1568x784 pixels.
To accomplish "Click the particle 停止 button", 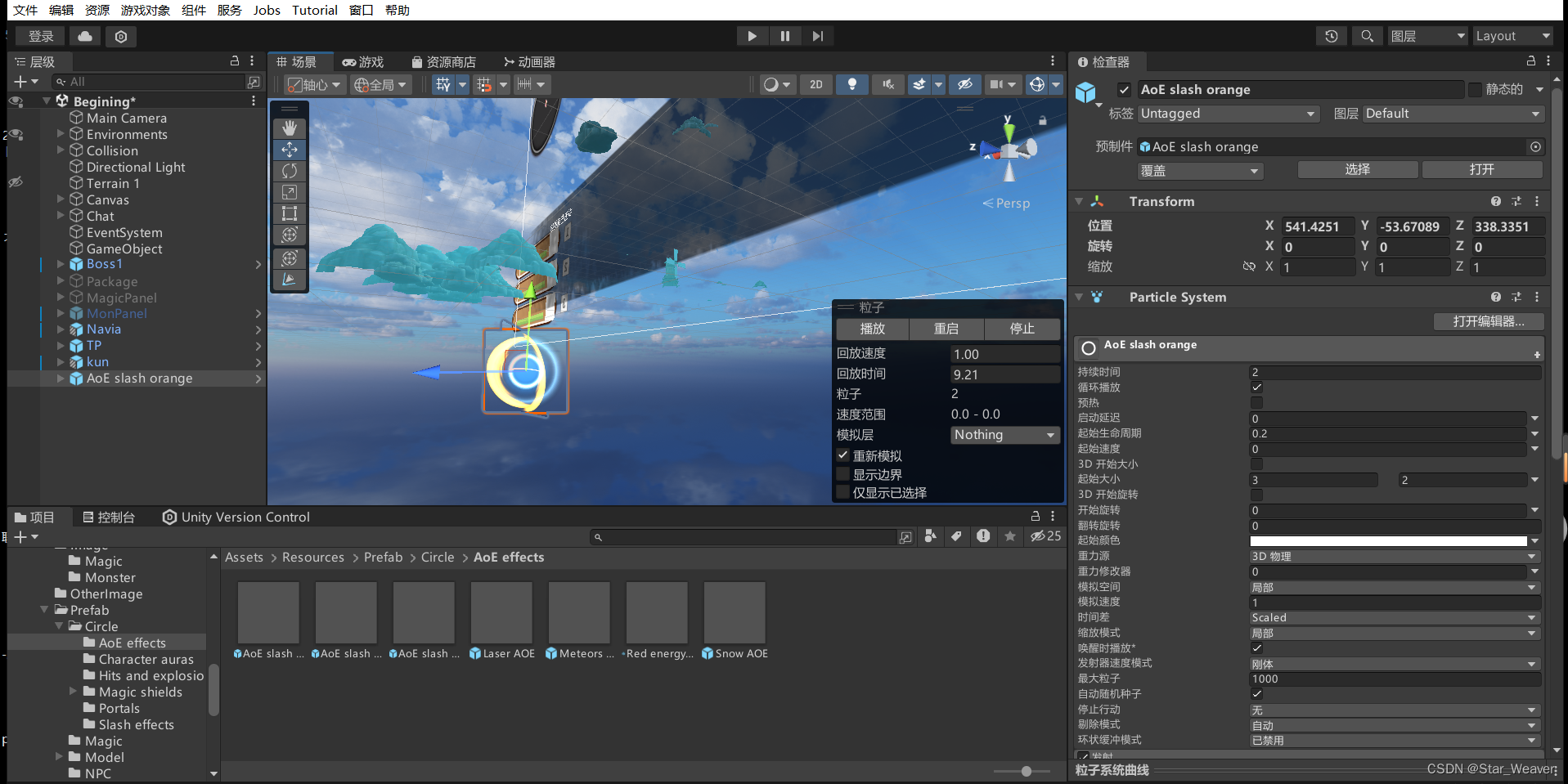I will (x=1022, y=329).
